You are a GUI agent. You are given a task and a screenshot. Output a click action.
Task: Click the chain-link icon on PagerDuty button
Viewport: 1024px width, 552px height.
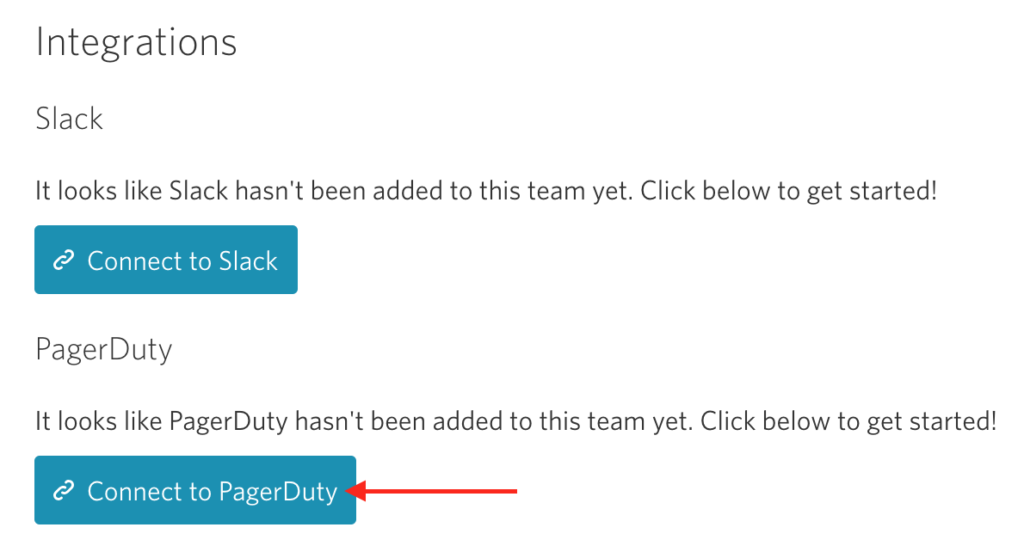[x=63, y=491]
